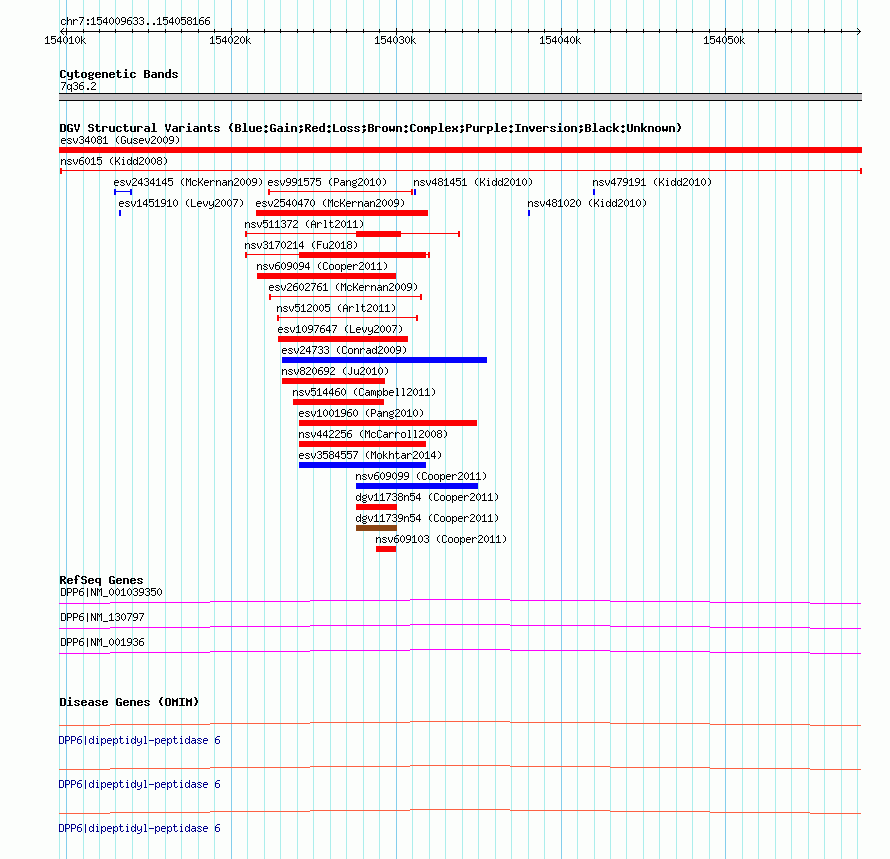The height and width of the screenshot is (859, 890).
Task: Click the RefSeq Genes track heading
Action: tap(101, 580)
